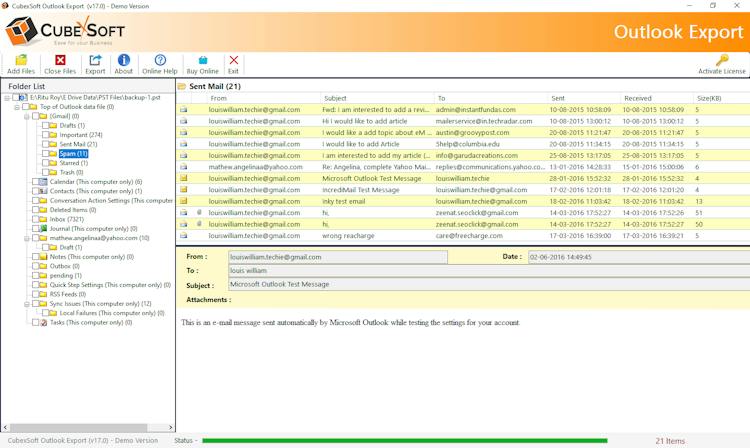Open the 'wrong reacharge' email row
Image resolution: width=750 pixels, height=448 pixels.
tap(463, 236)
